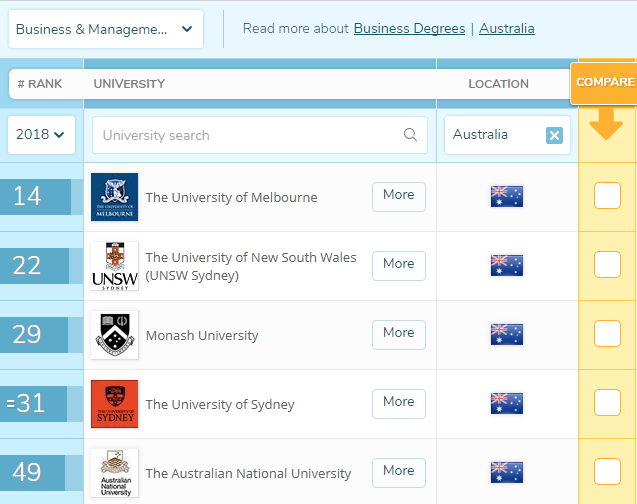Screen dimensions: 637x504
Task: Open University of Melbourne logo
Action: point(115,197)
